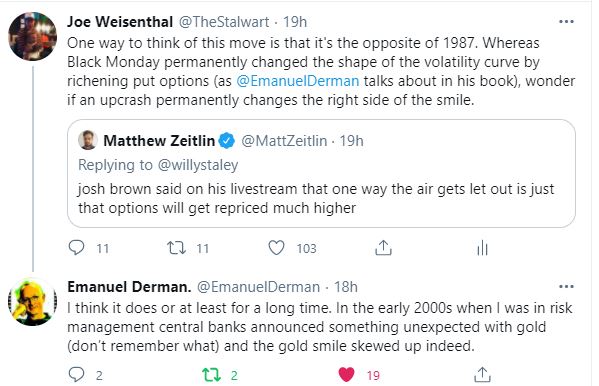Screen dimensions: 599x386
Task: Like Joe Weisenthal's tweet with 103 likes
Action: [x=276, y=248]
